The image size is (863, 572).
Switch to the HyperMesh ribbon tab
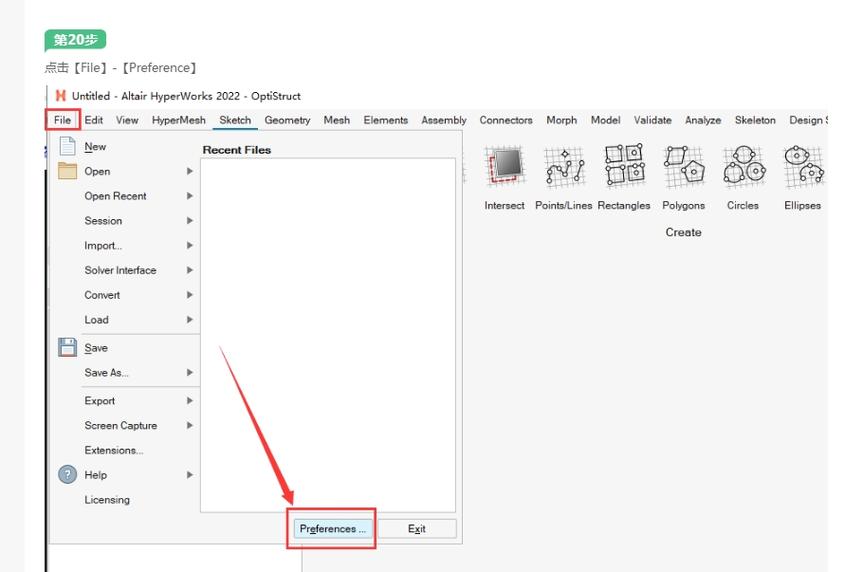pos(178,120)
